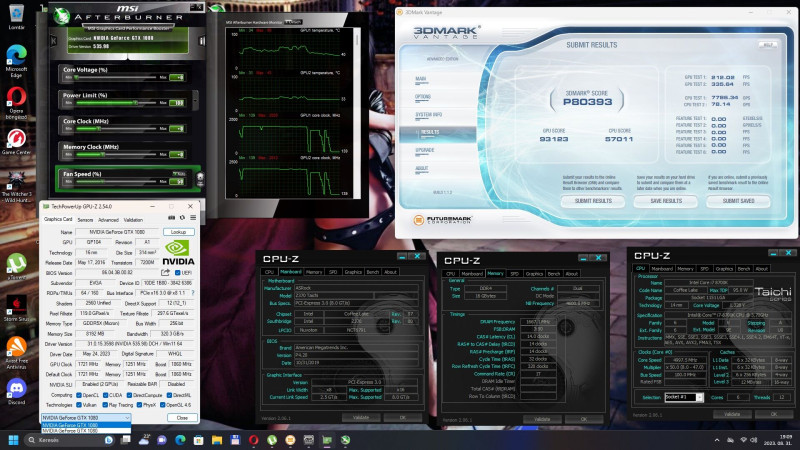Open the Teams chat icon on the taskbar

(162, 440)
